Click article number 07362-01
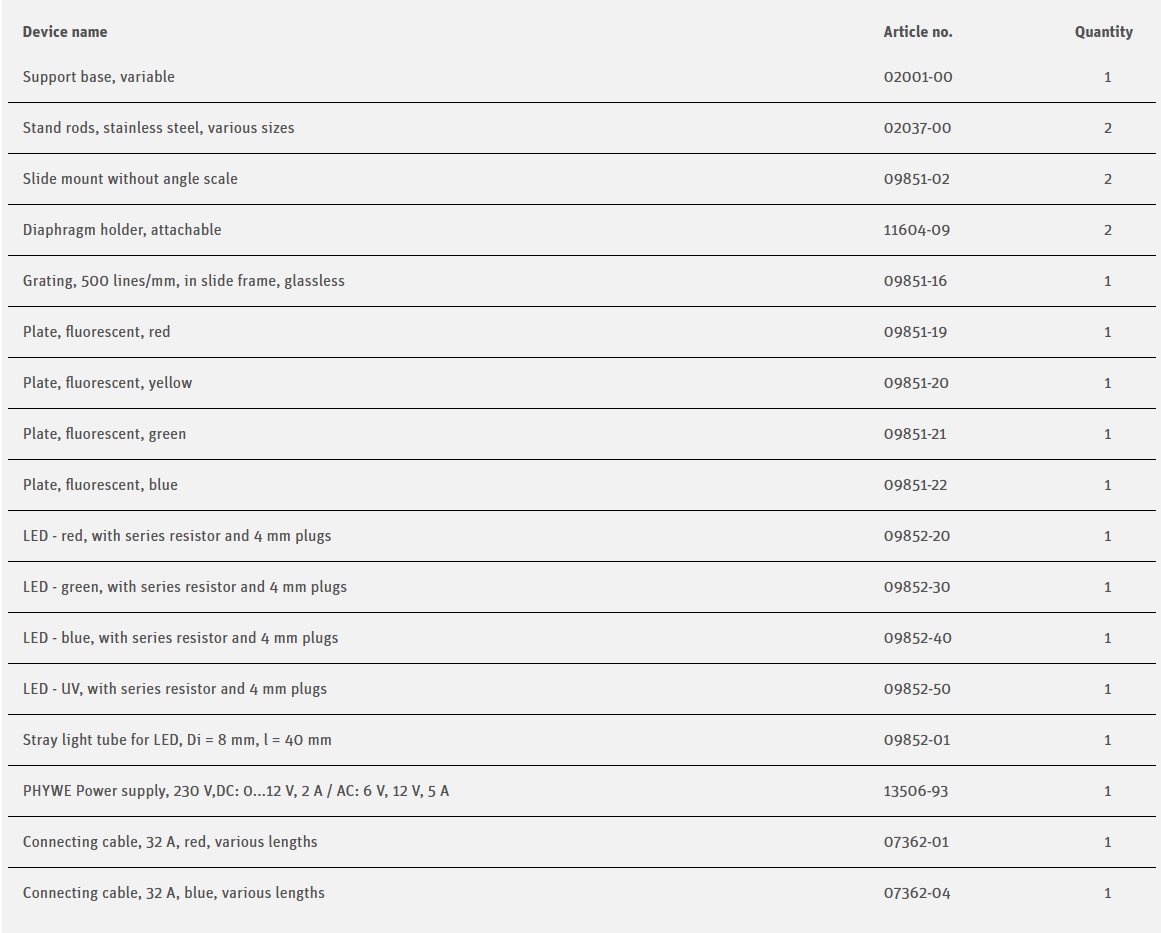Image resolution: width=1161 pixels, height=933 pixels. 916,842
